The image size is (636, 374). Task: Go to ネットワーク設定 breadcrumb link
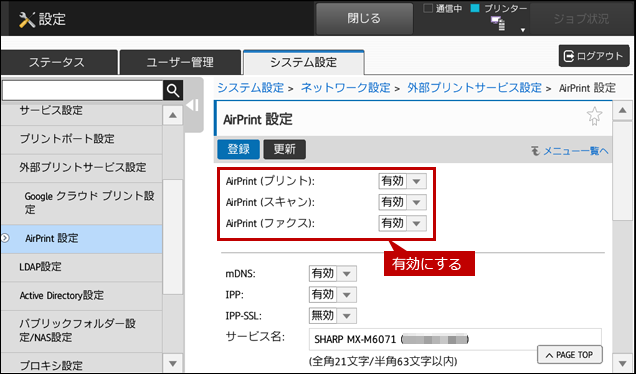345,88
